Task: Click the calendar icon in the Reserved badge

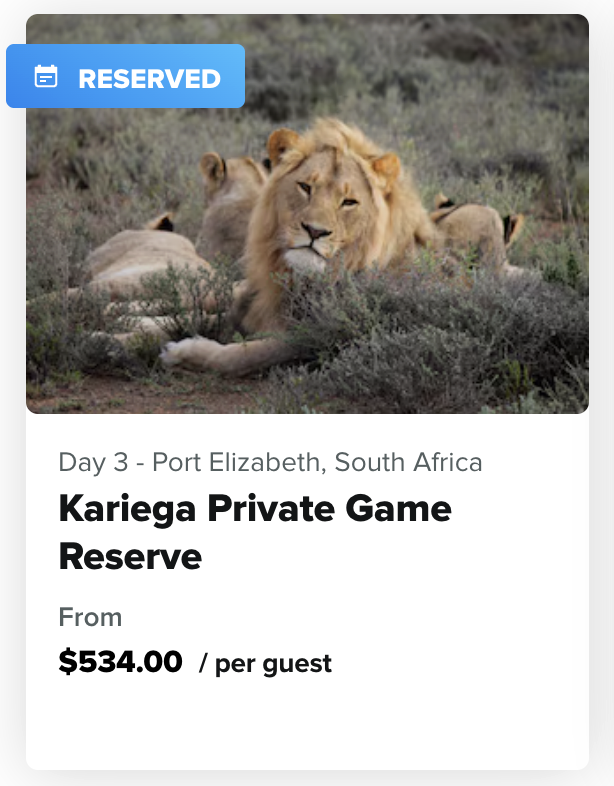Action: 46,77
